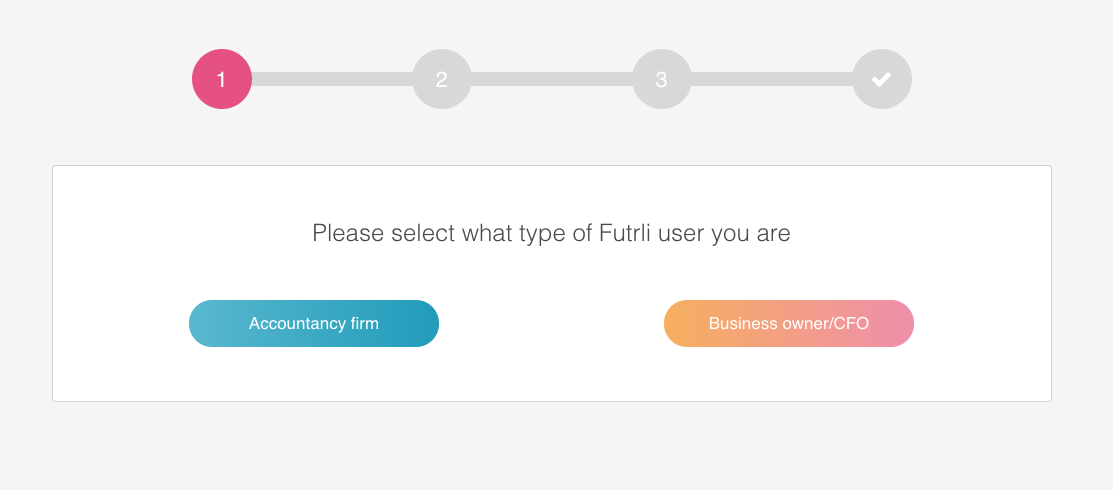Click the progress bar between steps 1 and 2
This screenshot has width=1113, height=490.
tap(331, 79)
